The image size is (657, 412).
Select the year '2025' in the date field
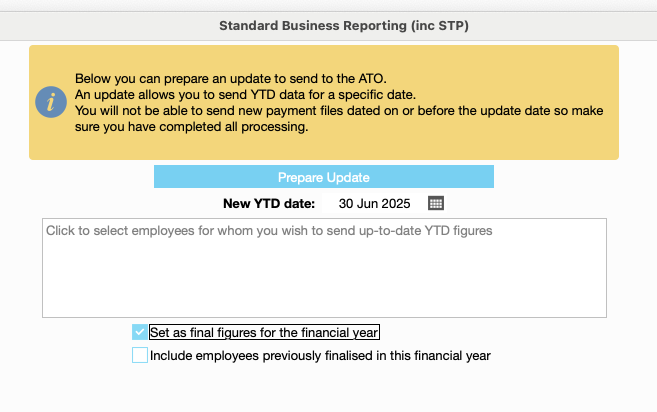point(396,204)
